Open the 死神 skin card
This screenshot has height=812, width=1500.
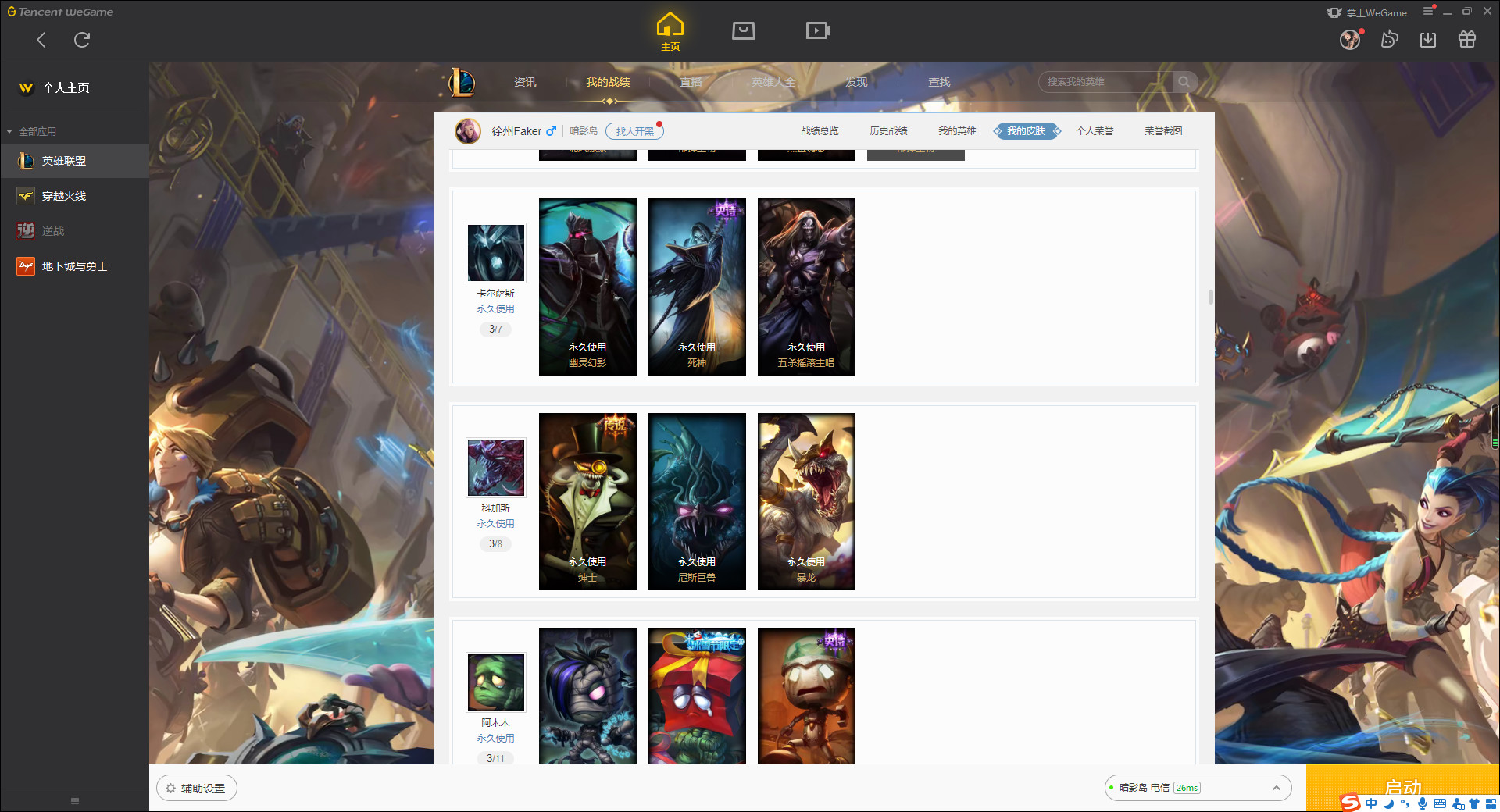697,287
